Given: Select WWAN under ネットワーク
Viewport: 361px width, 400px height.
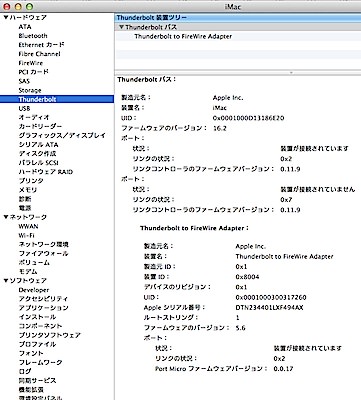Looking at the screenshot, I should pos(28,226).
